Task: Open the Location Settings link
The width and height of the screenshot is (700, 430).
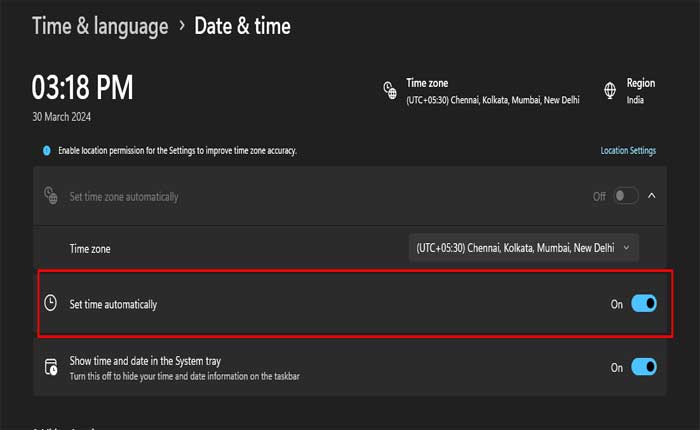Action: pos(628,151)
